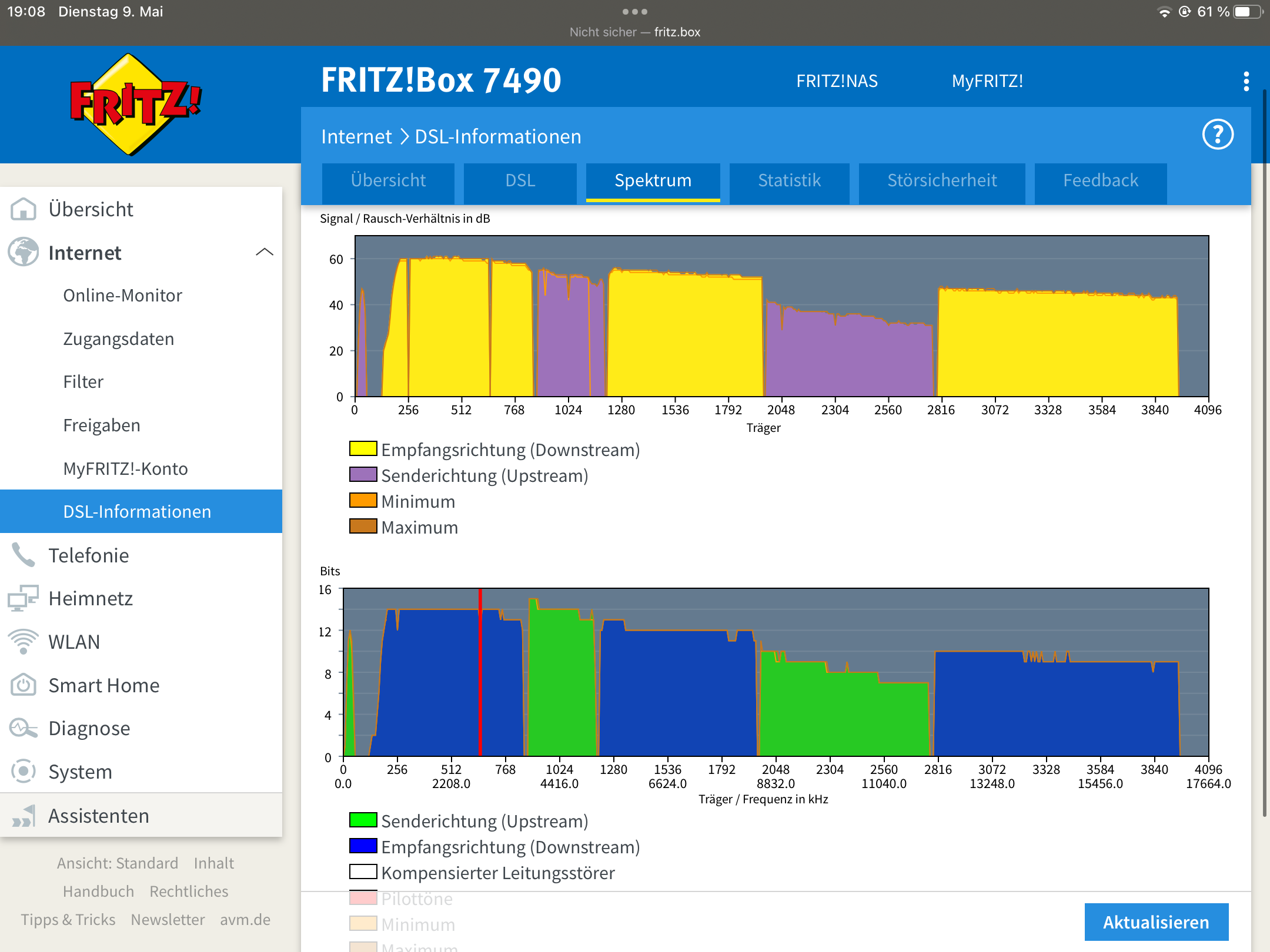Viewport: 1270px width, 952px height.
Task: Open the three-dot options menu
Action: click(1246, 81)
